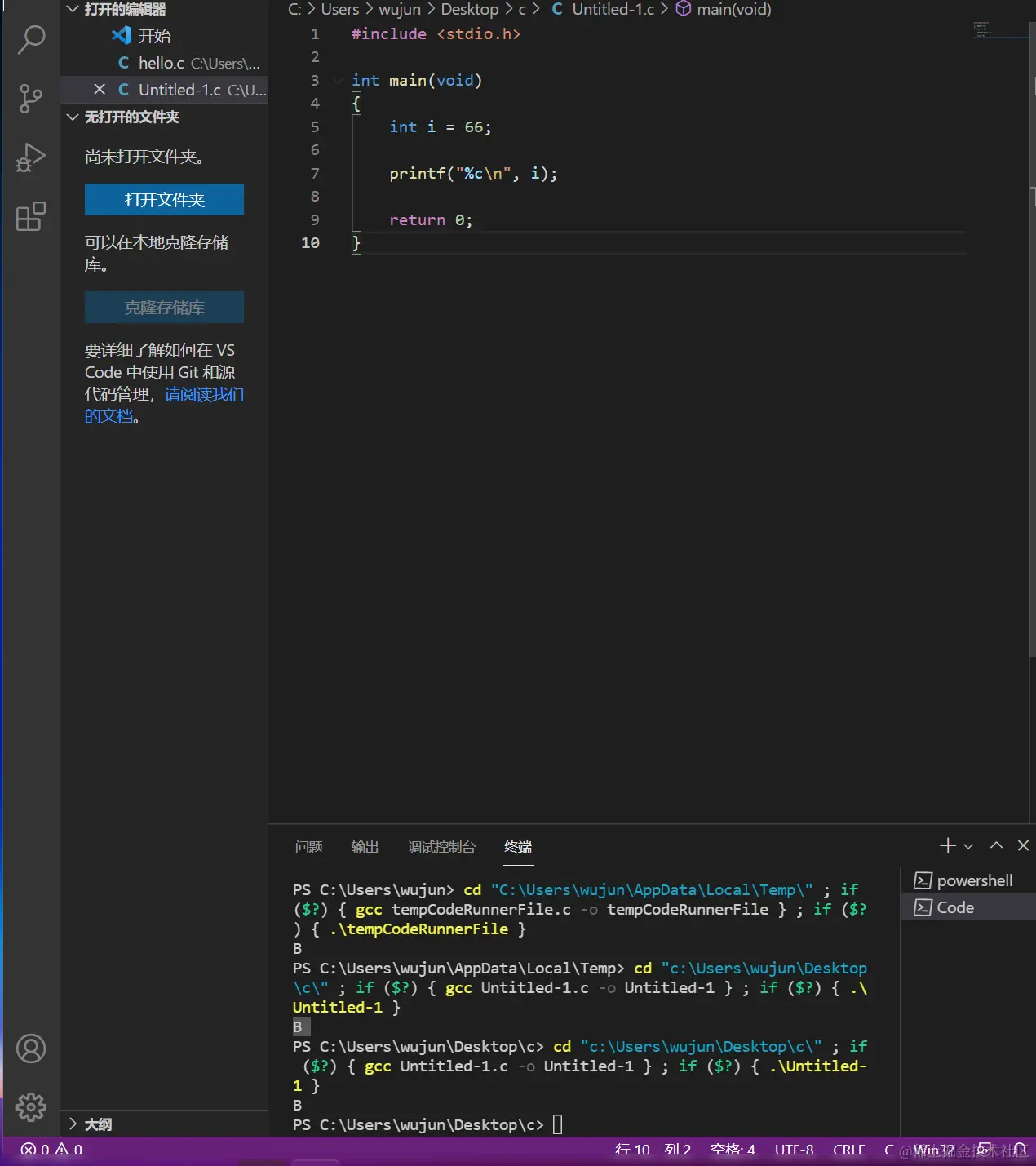Click the editor vertical scrollbar
The width and height of the screenshot is (1036, 1166).
pos(1032,339)
